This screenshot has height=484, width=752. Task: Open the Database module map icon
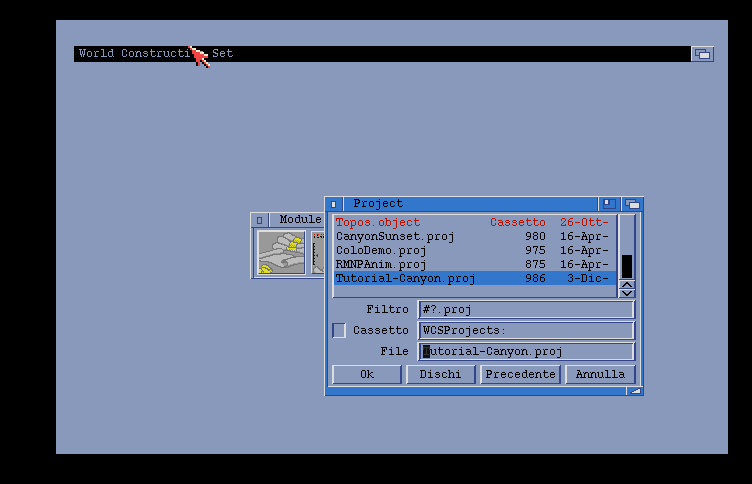pyautogui.click(x=281, y=252)
